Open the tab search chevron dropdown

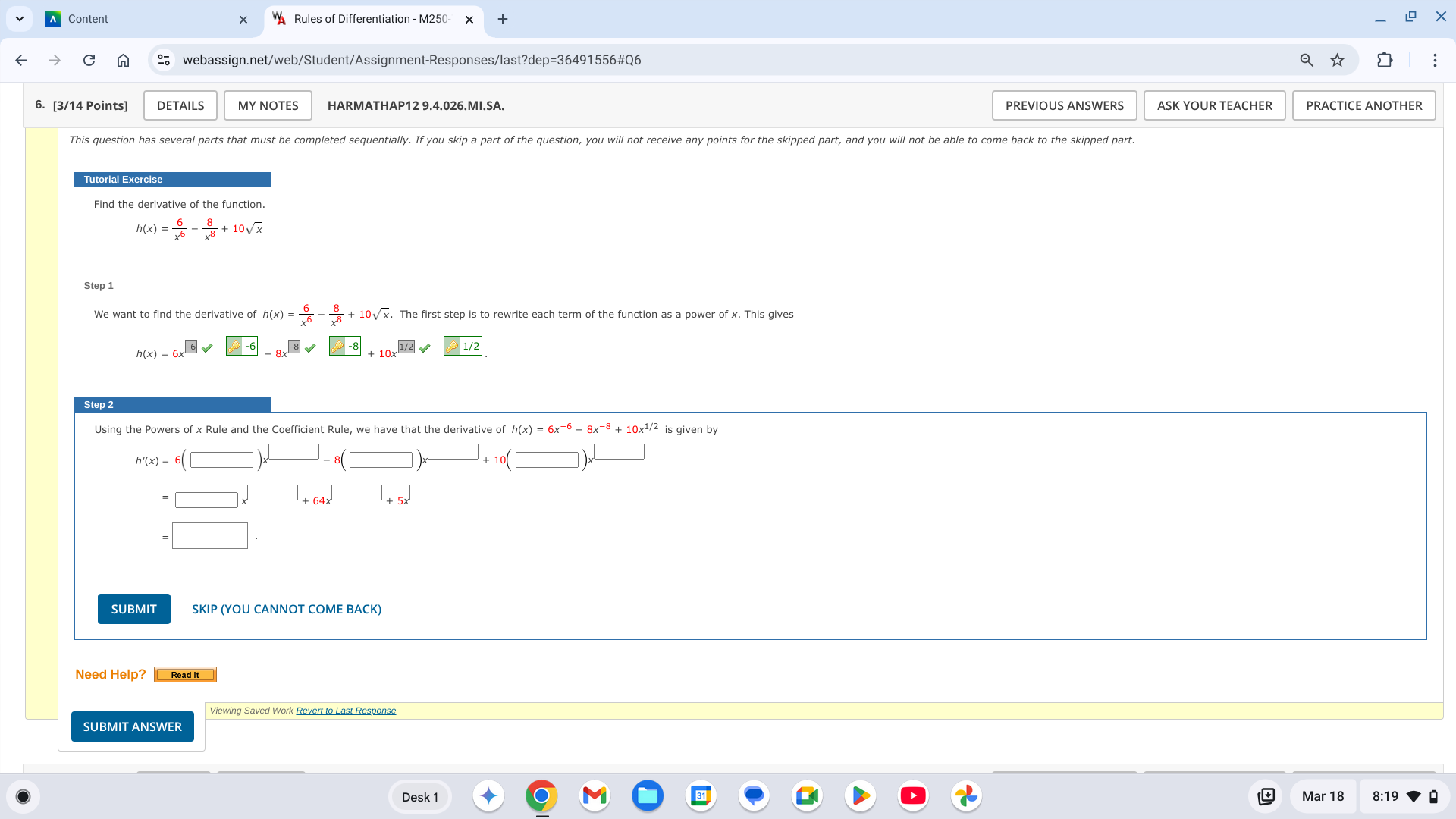click(20, 18)
